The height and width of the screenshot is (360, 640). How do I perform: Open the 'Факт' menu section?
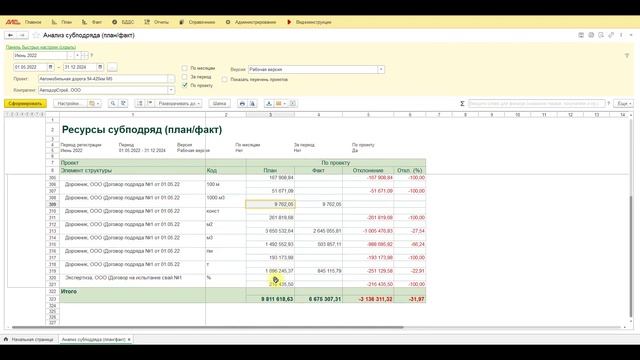(x=92, y=22)
